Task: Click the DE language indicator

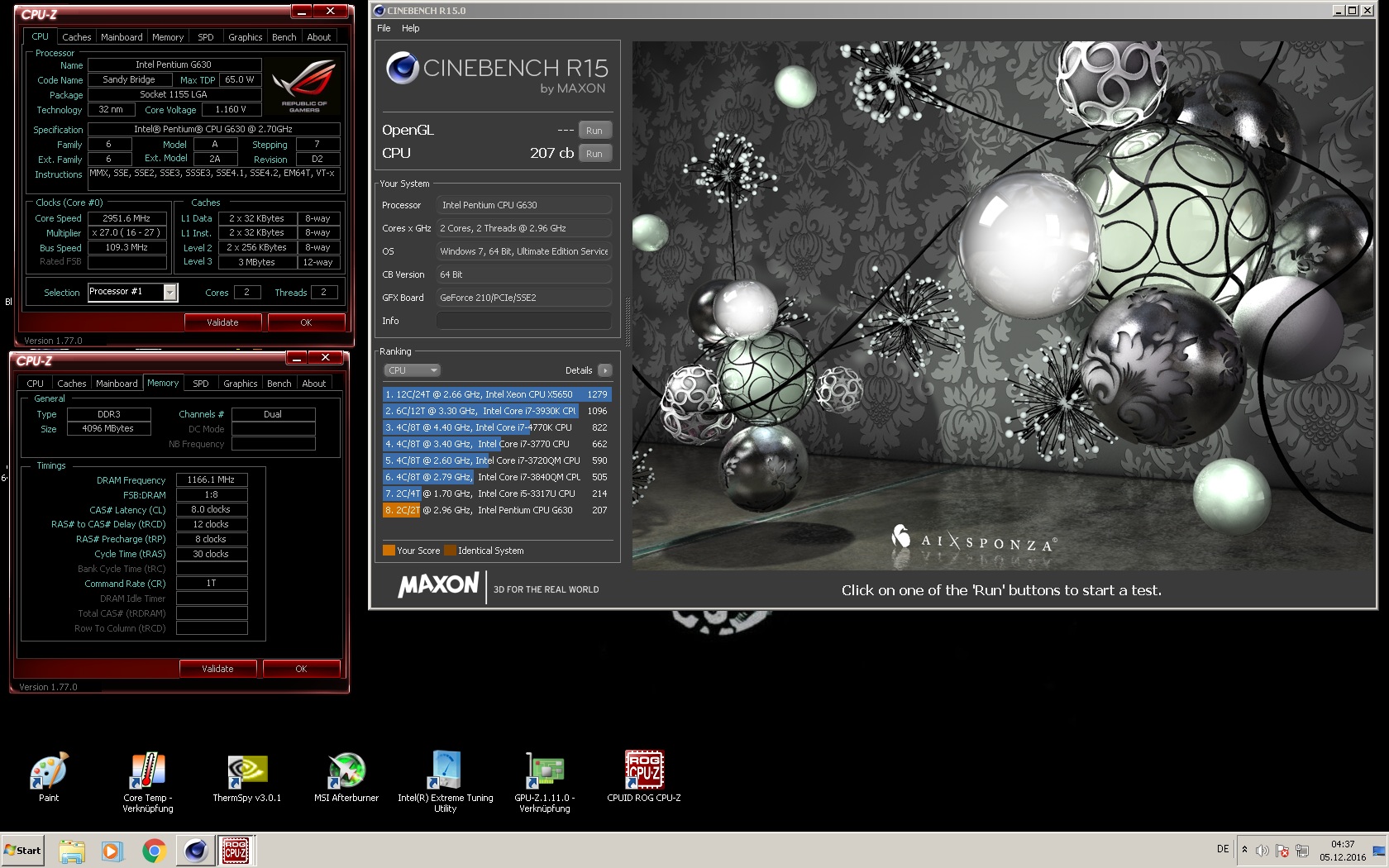Action: pos(1223,849)
